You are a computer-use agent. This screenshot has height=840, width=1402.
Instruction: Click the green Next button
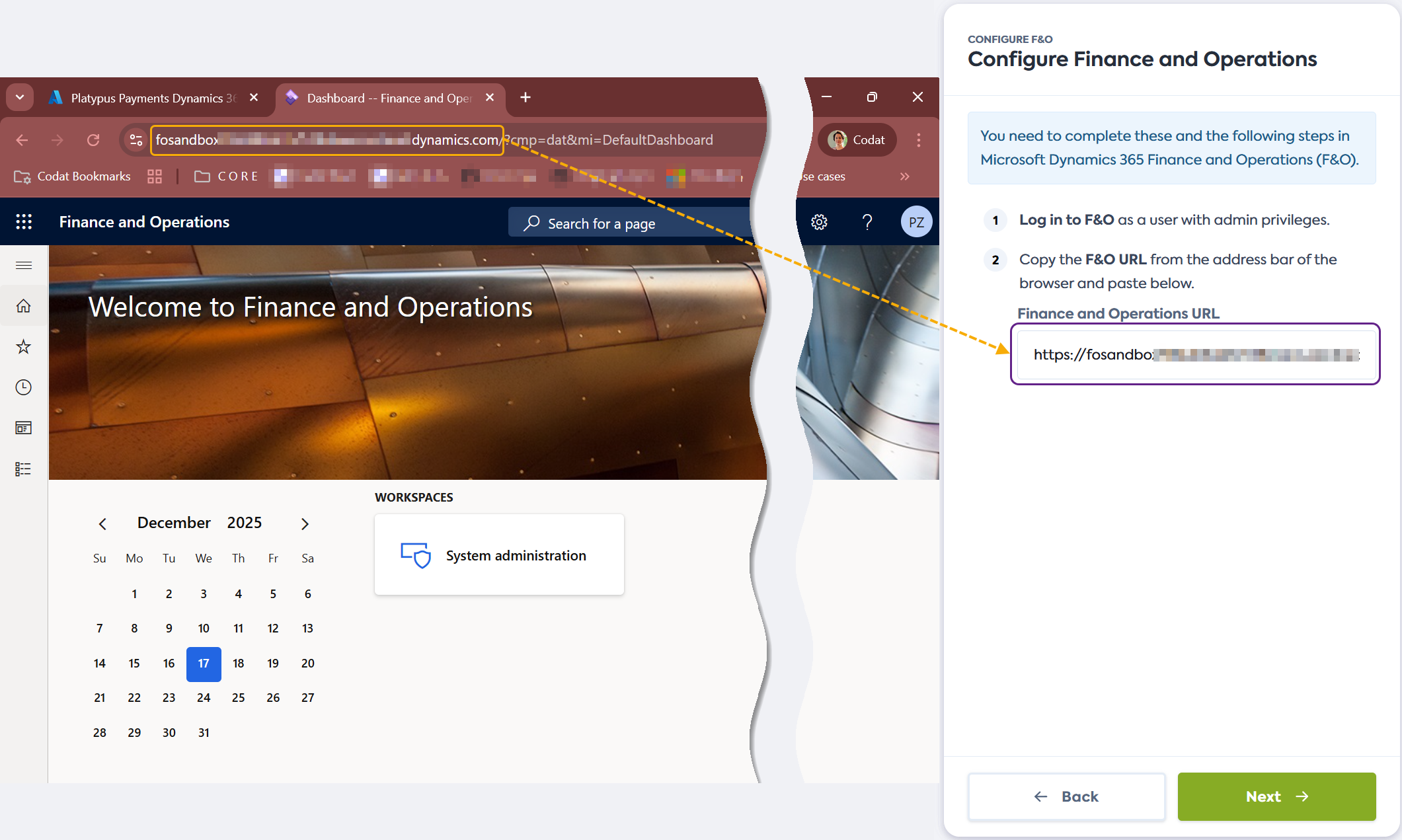click(1276, 796)
